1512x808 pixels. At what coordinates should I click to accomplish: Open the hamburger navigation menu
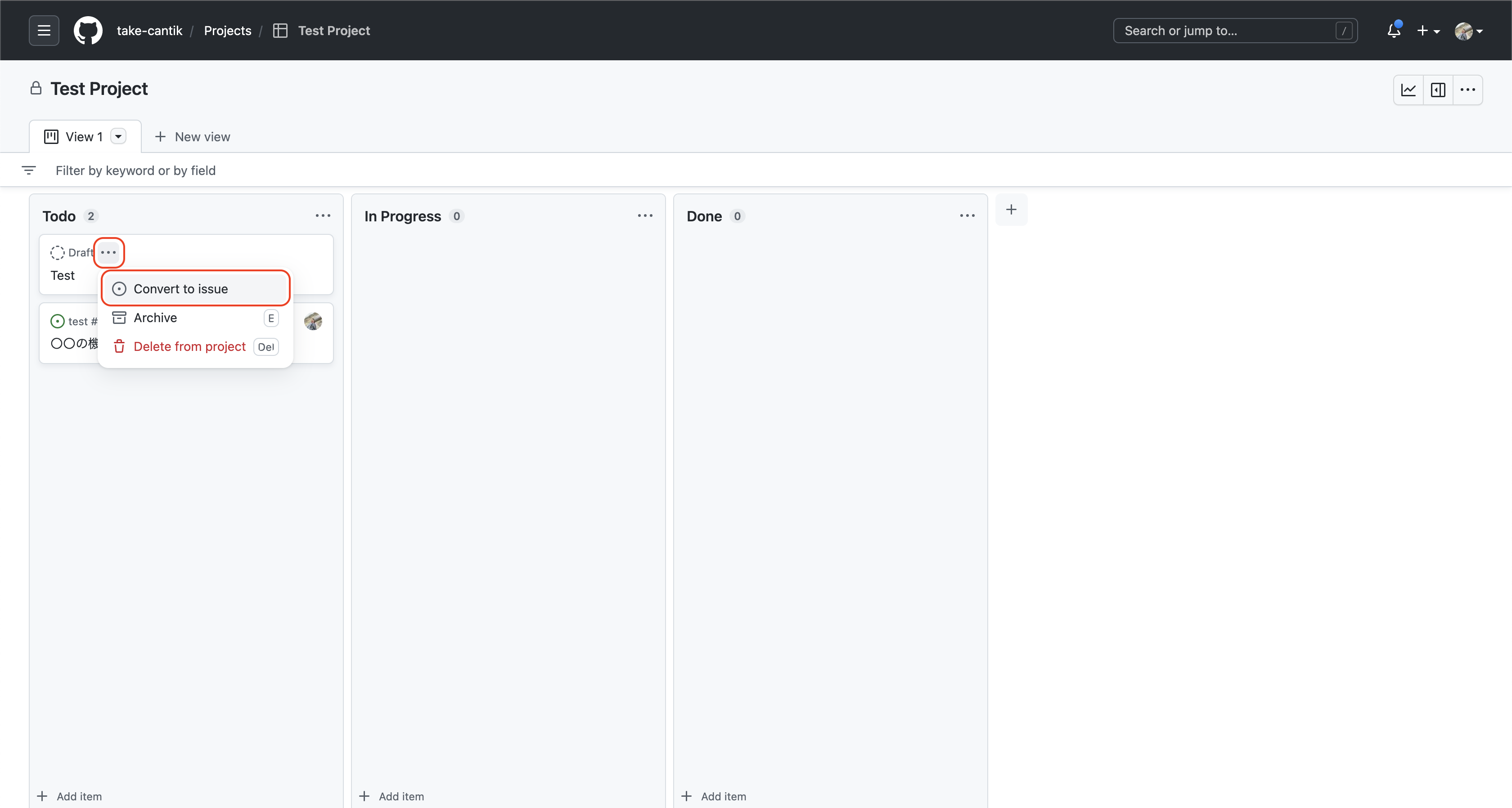[x=44, y=31]
